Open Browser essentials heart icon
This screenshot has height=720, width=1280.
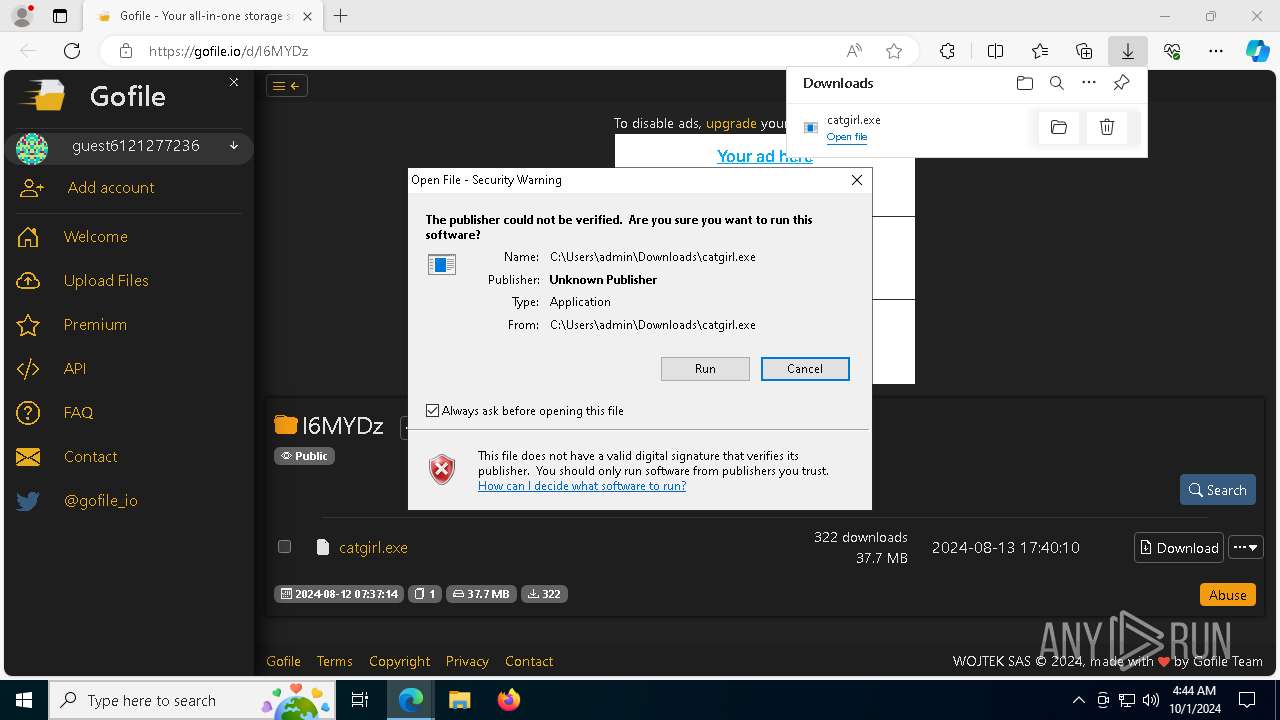[x=1172, y=51]
